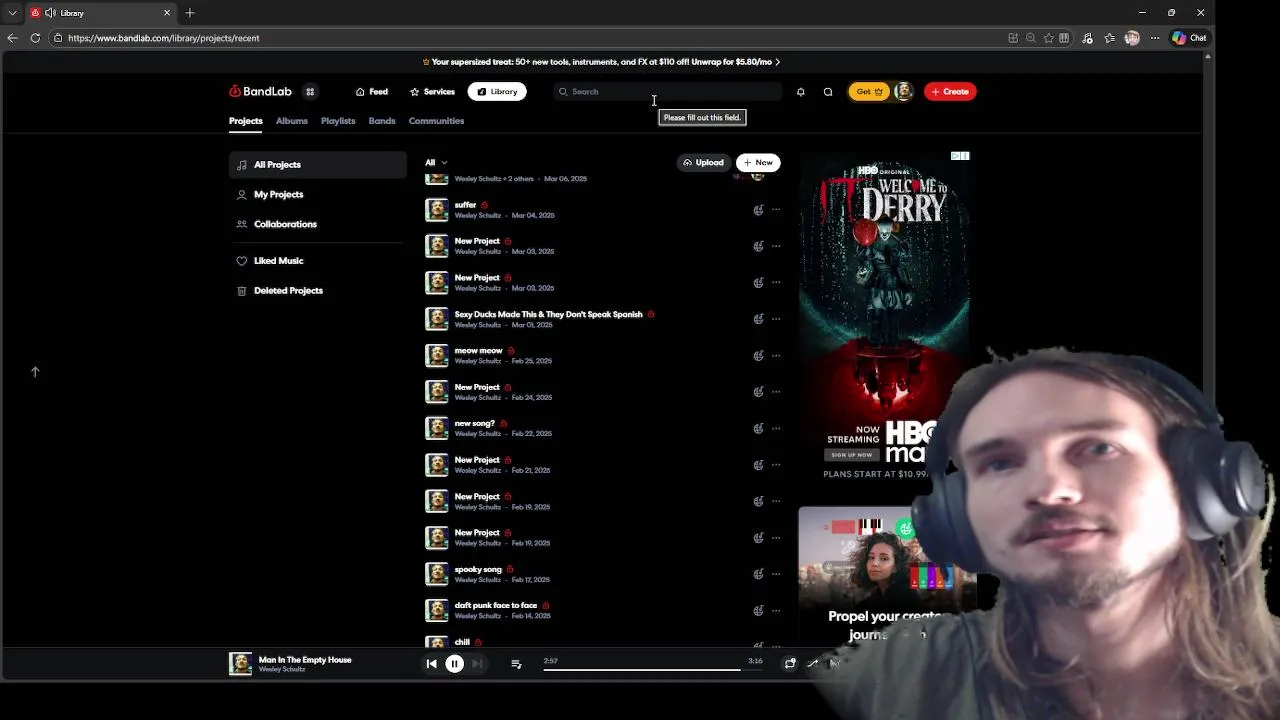Open the browser favorites list icon
The width and height of the screenshot is (1280, 720).
(1110, 38)
